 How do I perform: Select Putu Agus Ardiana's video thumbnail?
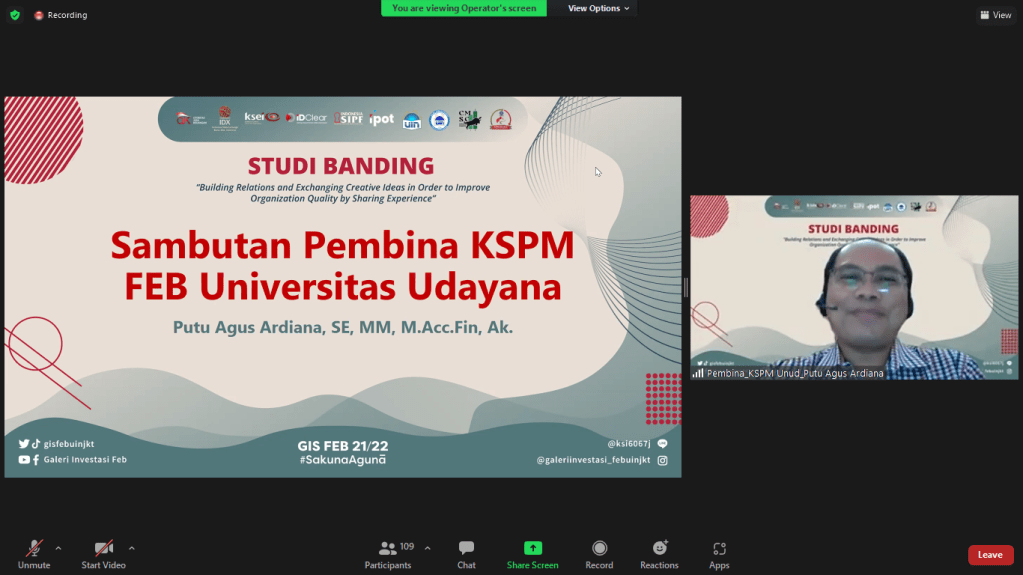(854, 287)
